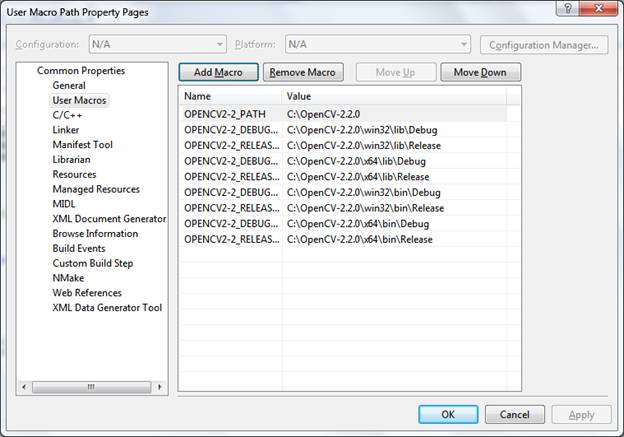Click the Remove Macro button
Viewport: 624px width, 437px height.
tap(303, 72)
